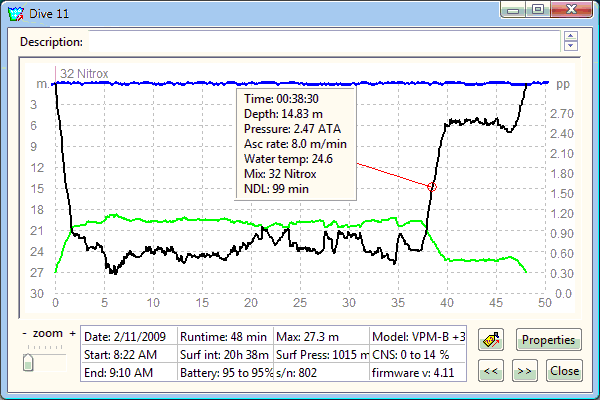
Task: Click the red circle marker on the profile
Action: point(432,187)
